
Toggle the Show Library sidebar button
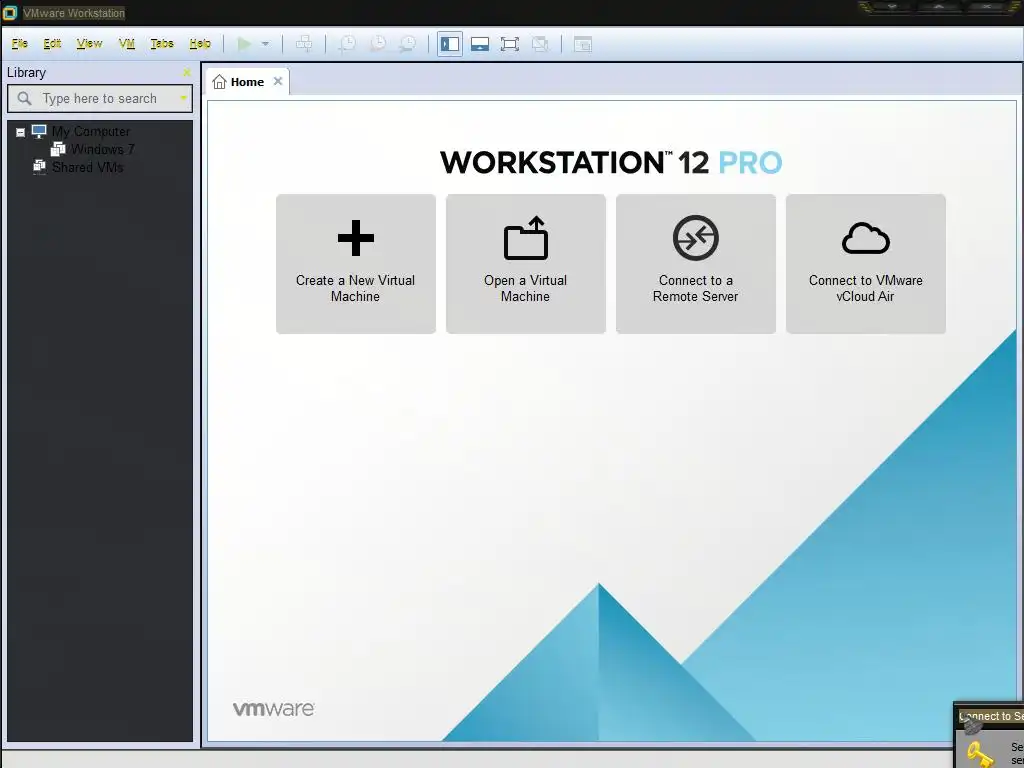pos(450,44)
